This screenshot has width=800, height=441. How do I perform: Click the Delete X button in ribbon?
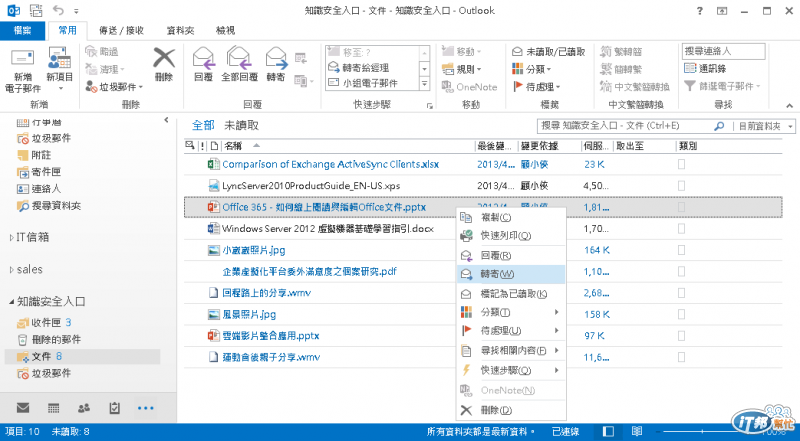point(164,65)
